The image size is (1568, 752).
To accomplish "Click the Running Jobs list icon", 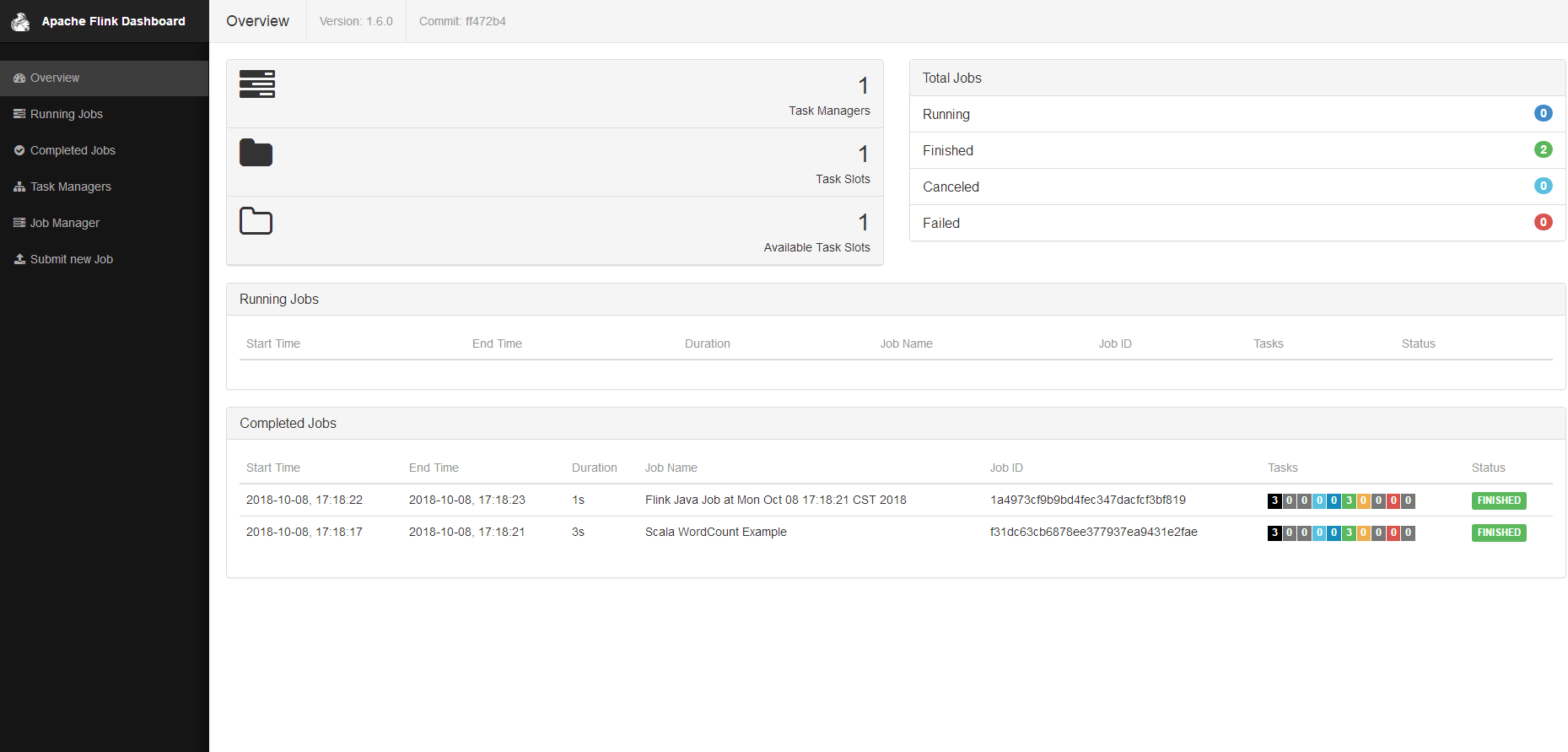I will [x=19, y=114].
